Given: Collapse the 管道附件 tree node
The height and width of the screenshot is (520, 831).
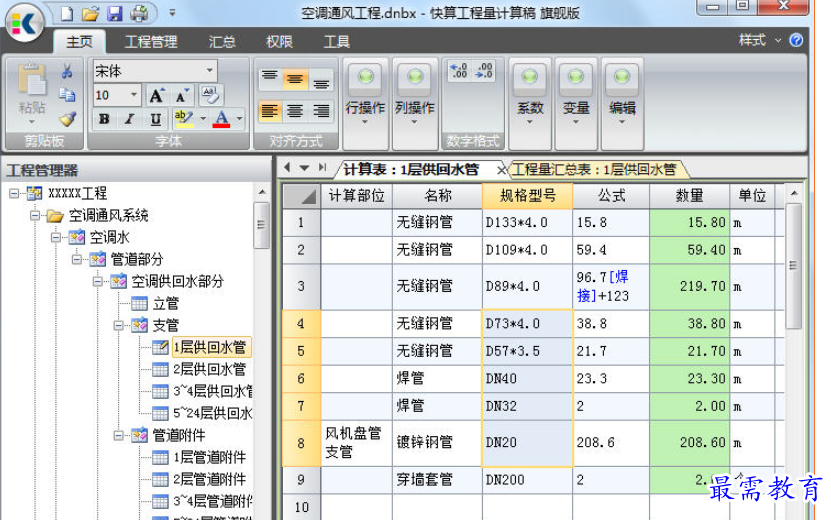Looking at the screenshot, I should [119, 435].
